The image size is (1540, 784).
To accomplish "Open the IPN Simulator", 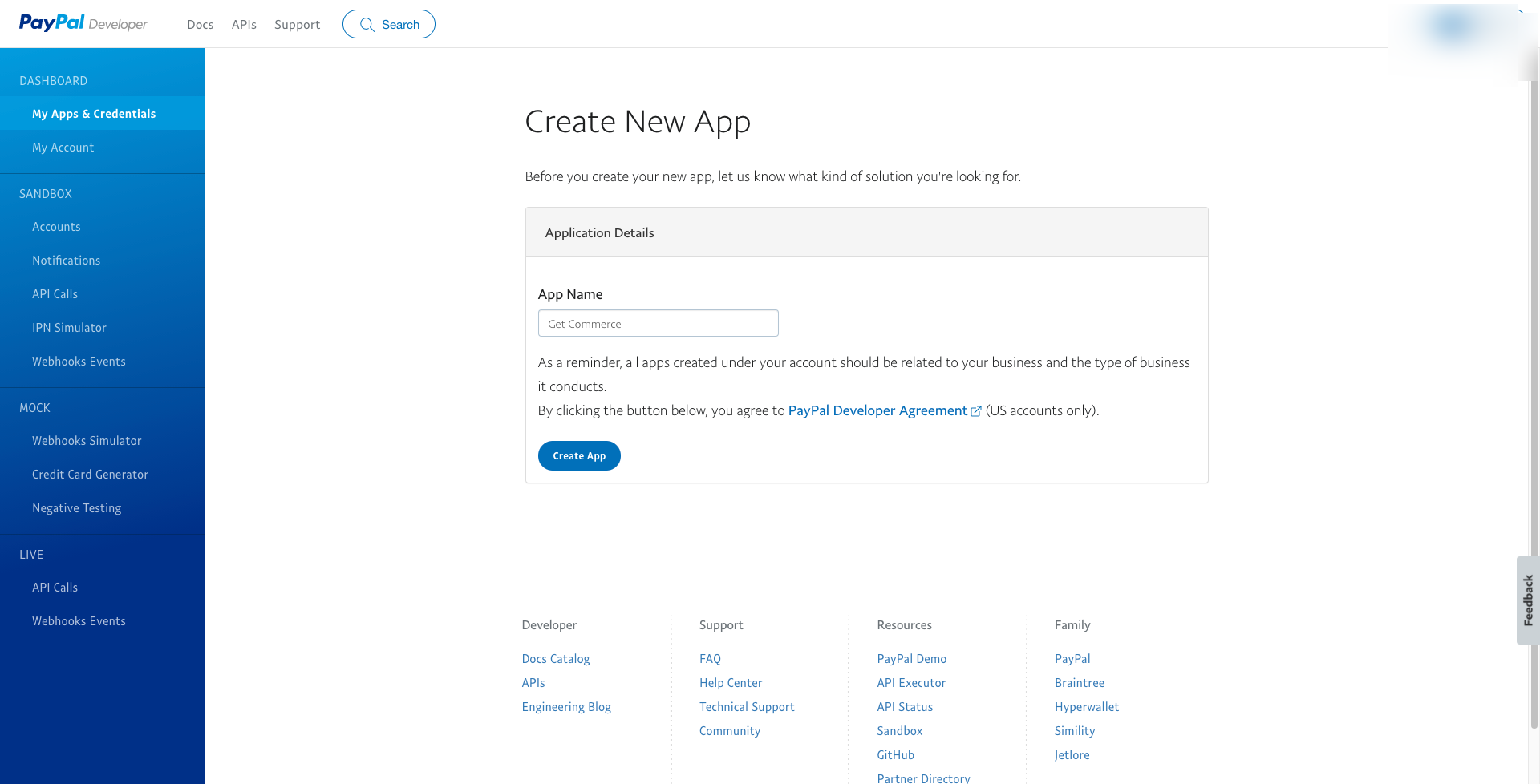I will point(69,328).
